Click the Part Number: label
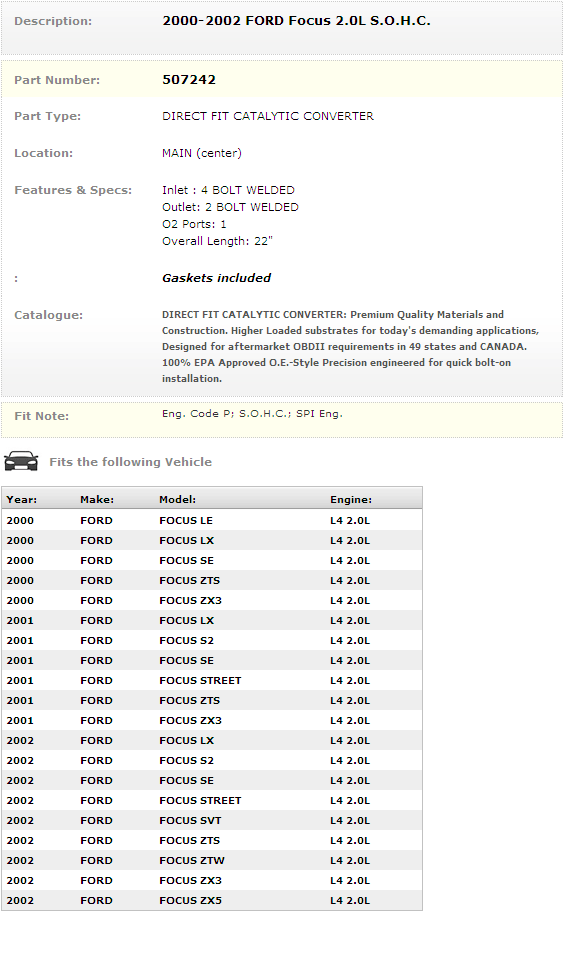The image size is (570, 961). (x=57, y=80)
